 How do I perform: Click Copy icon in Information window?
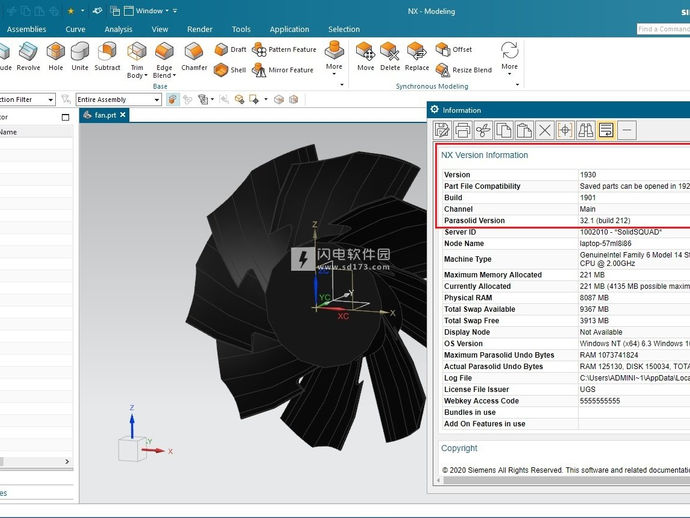(x=503, y=130)
